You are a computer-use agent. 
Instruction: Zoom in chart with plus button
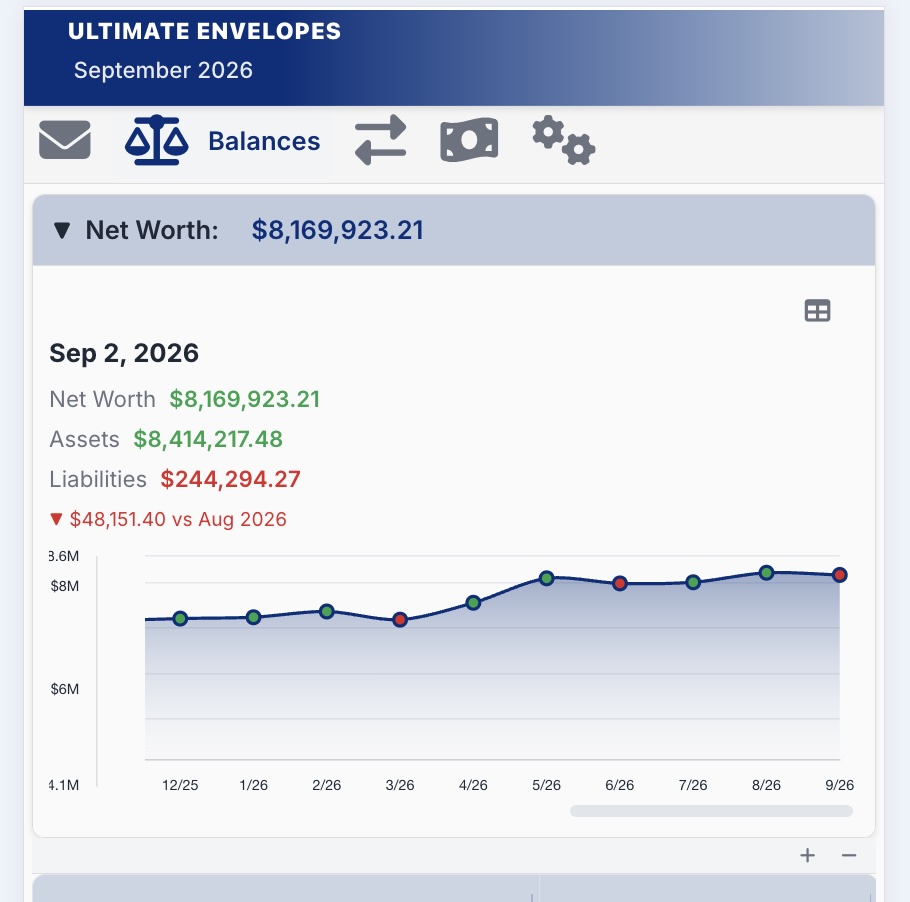coord(807,855)
